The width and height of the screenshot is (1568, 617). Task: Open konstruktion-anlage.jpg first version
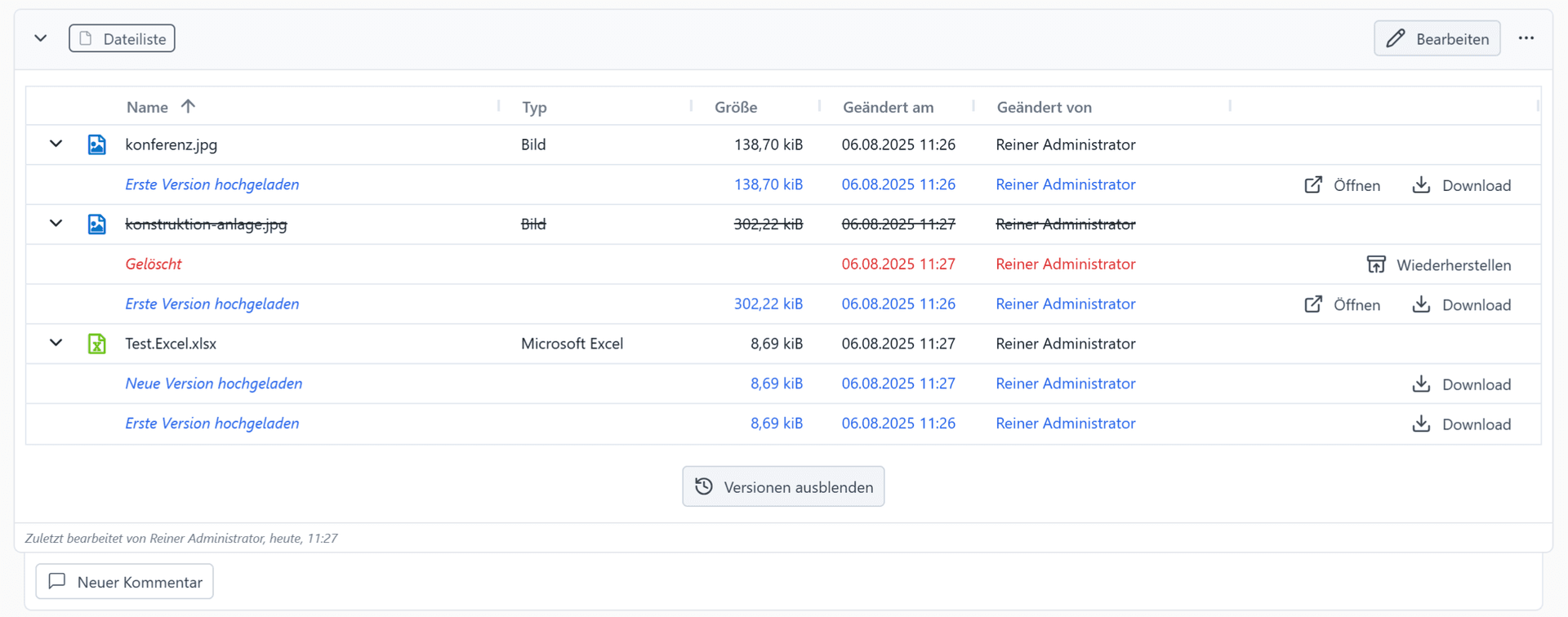point(1342,304)
